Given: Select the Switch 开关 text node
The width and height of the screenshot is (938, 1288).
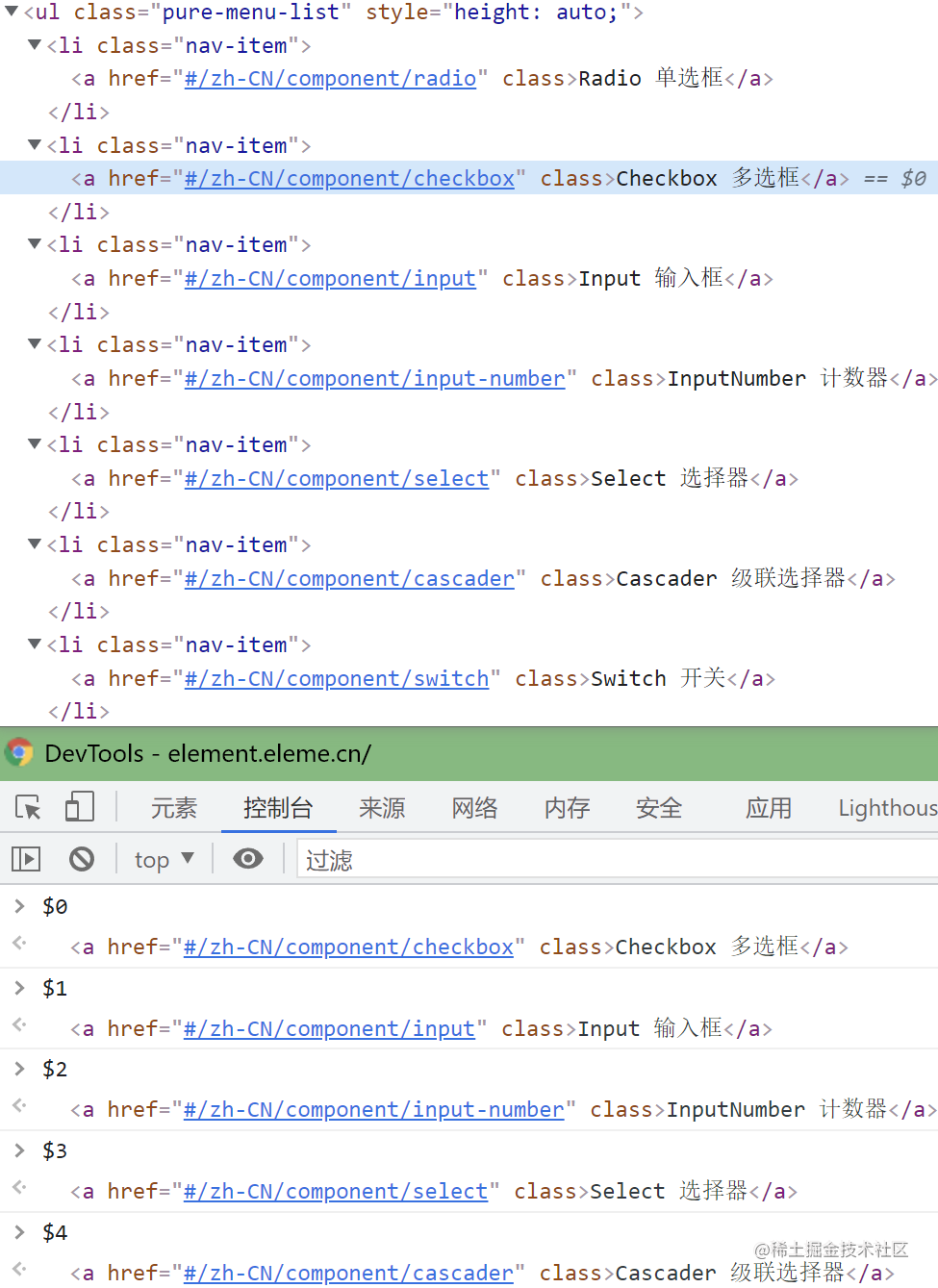Looking at the screenshot, I should 658,679.
